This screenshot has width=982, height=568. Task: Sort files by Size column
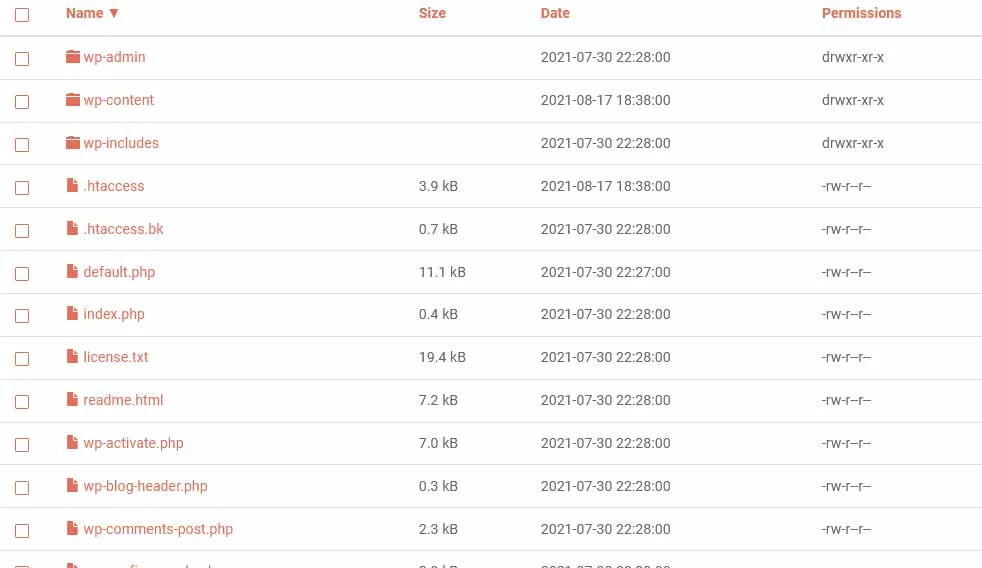coord(432,13)
